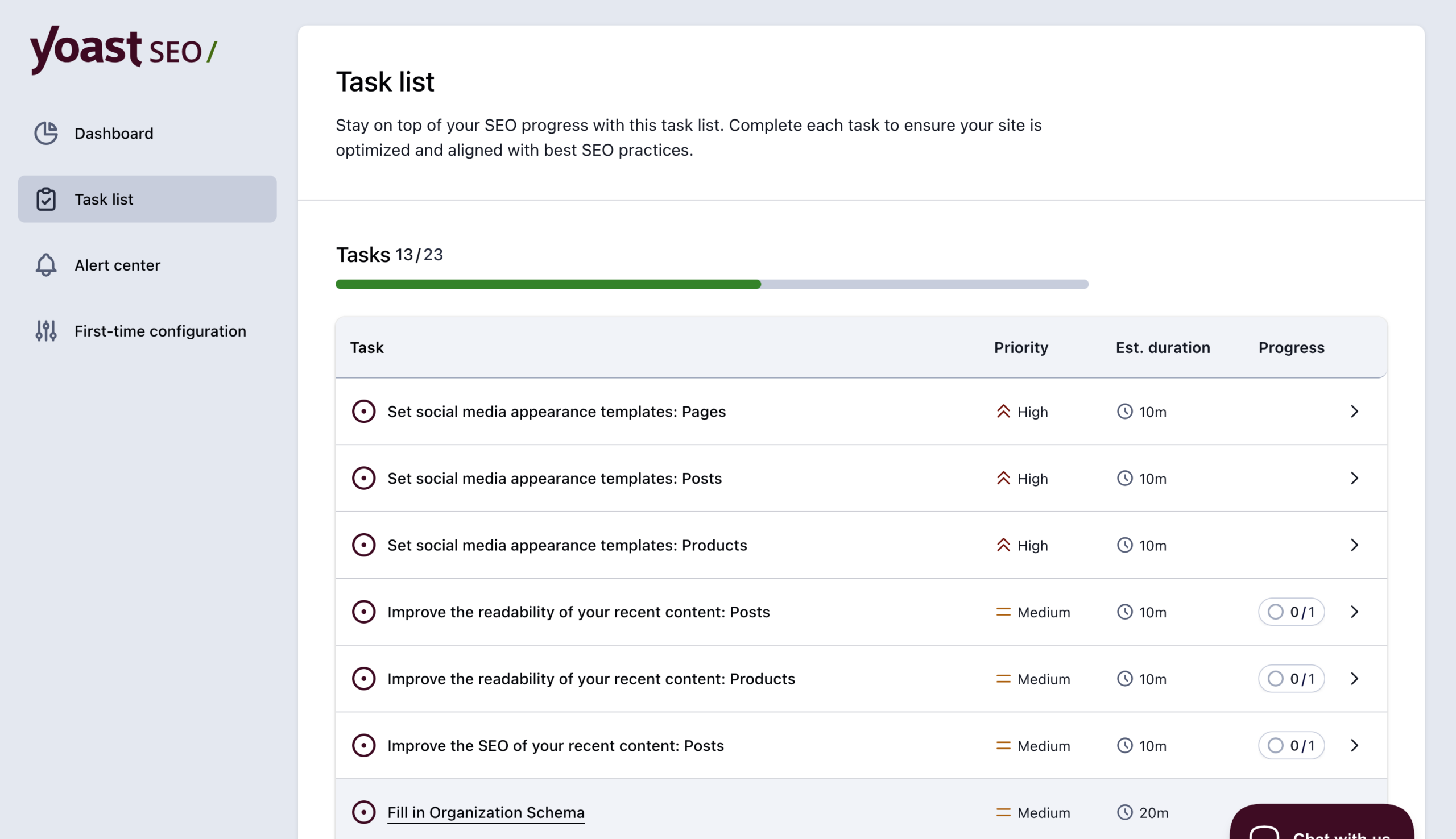The height and width of the screenshot is (839, 1456).
Task: Click the clock icon in templates: Pages row
Action: click(1124, 412)
